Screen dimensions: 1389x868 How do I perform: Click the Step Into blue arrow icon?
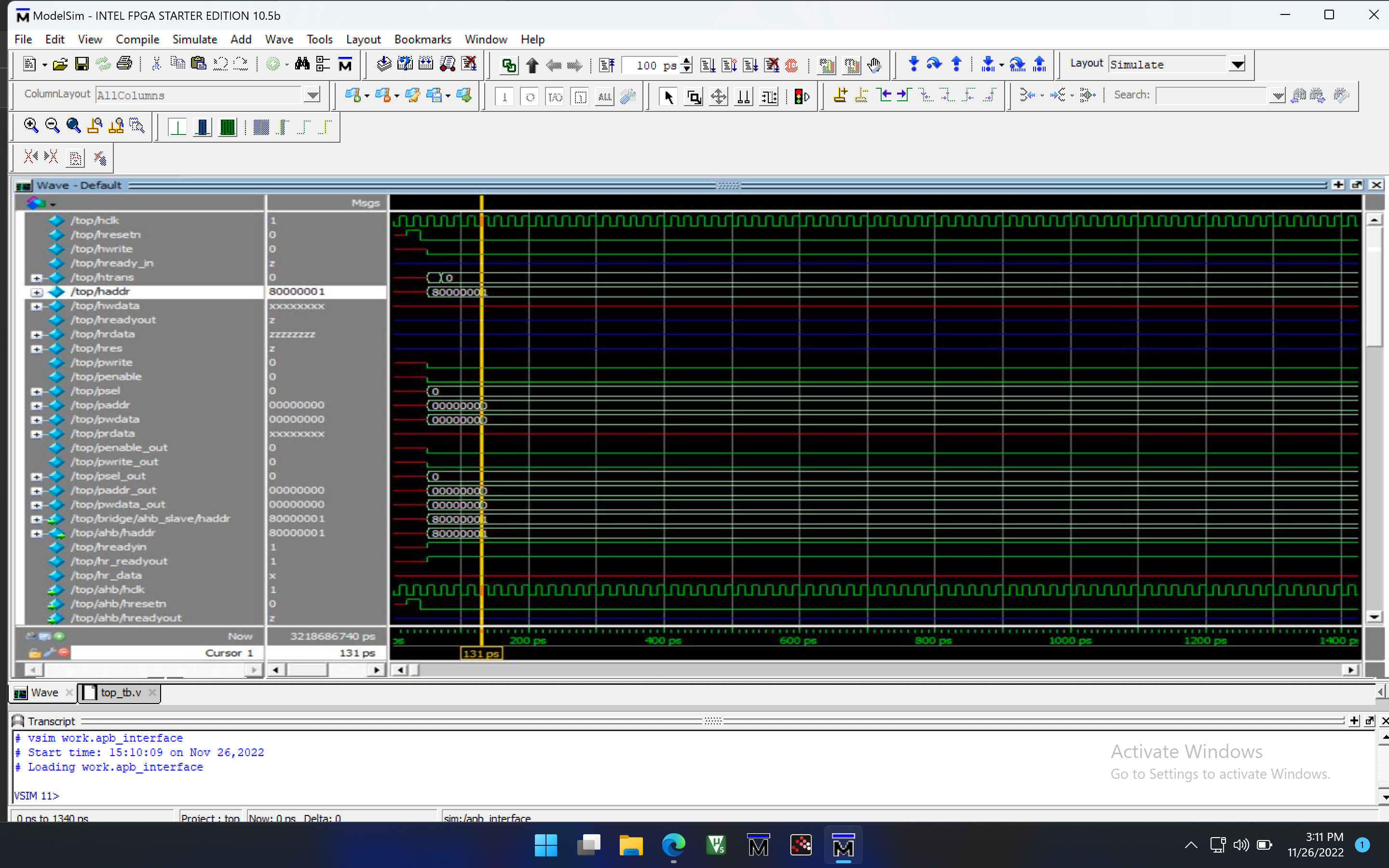[x=914, y=64]
